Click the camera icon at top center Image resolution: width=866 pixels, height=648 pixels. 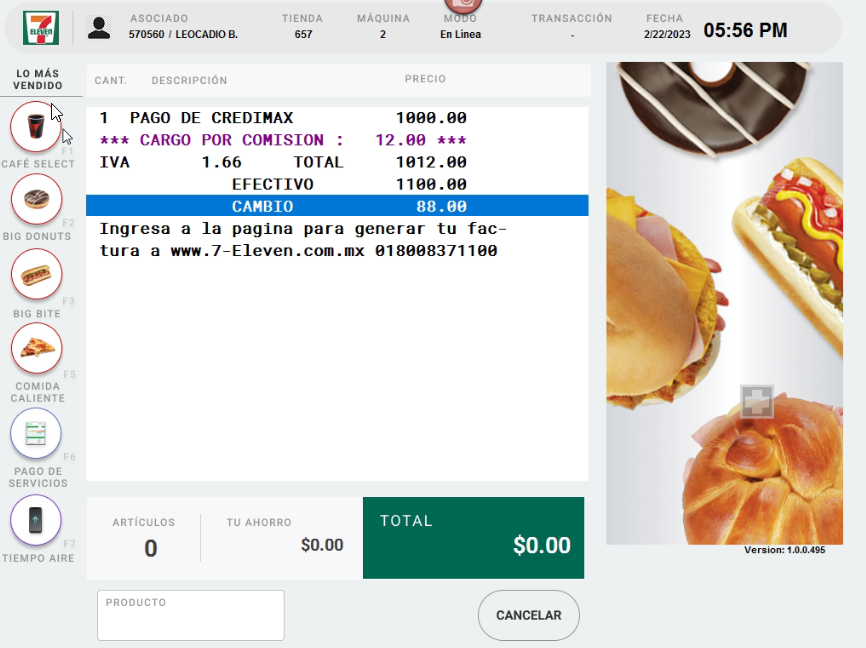(462, 5)
